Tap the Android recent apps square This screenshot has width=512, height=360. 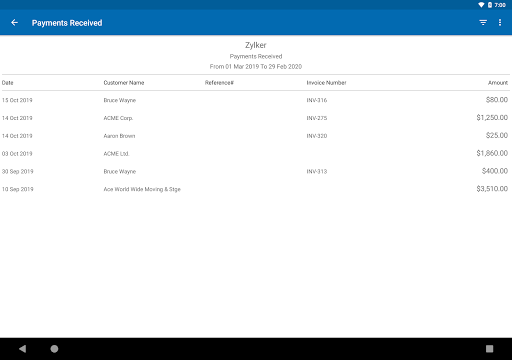click(489, 349)
